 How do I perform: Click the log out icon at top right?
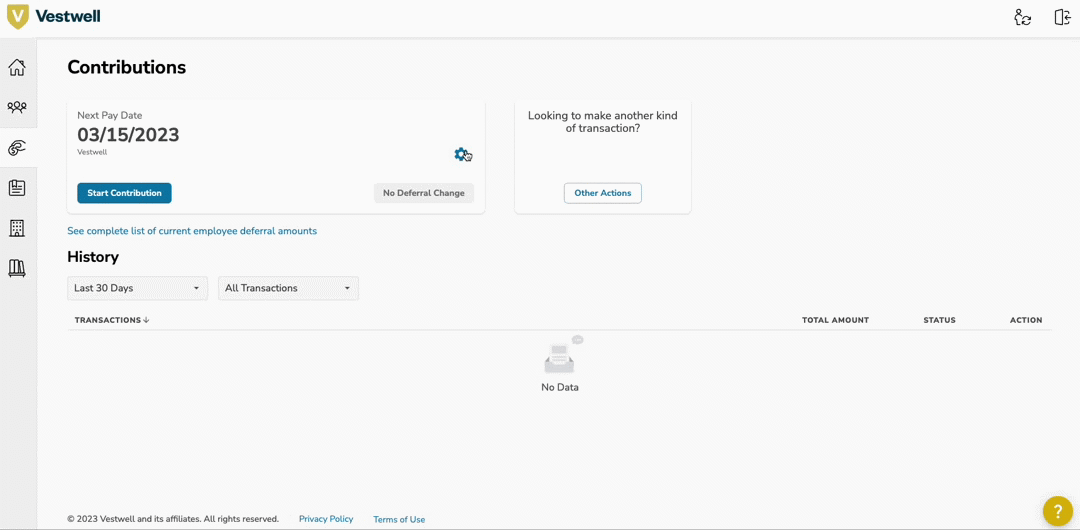[x=1062, y=18]
